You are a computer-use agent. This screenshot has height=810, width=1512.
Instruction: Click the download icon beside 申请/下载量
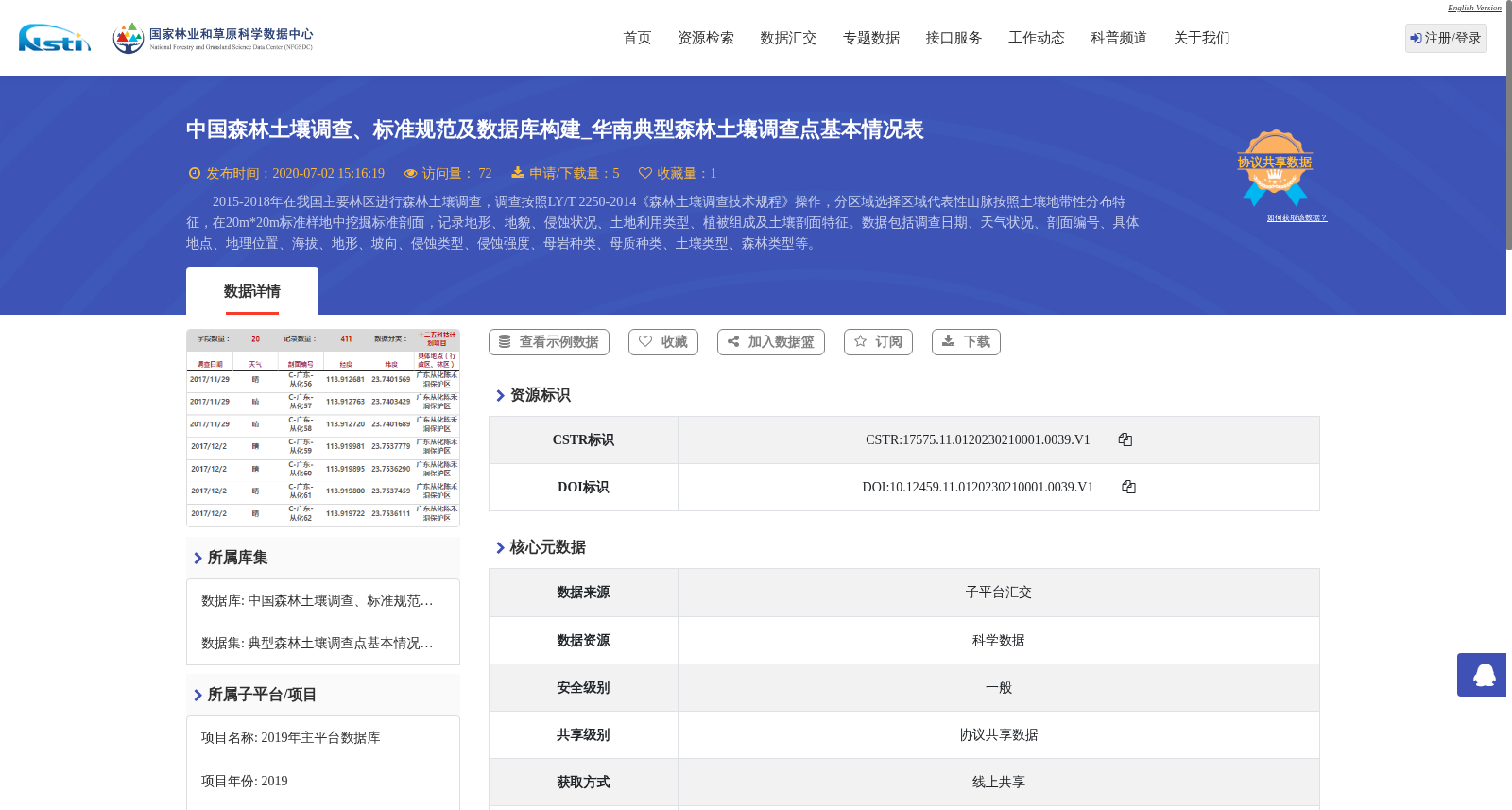[x=518, y=173]
